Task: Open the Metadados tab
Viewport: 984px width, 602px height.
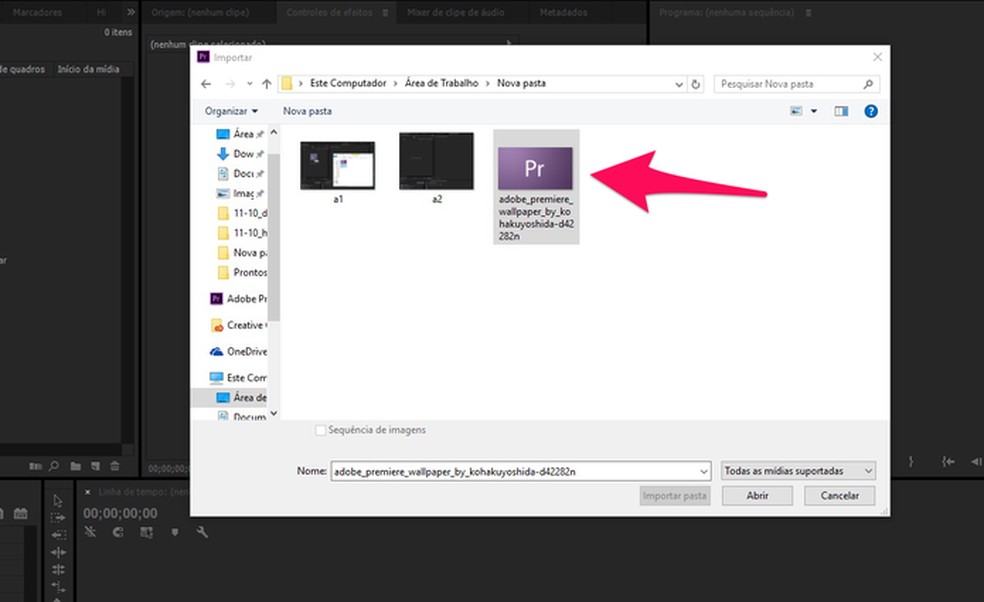Action: pyautogui.click(x=564, y=12)
